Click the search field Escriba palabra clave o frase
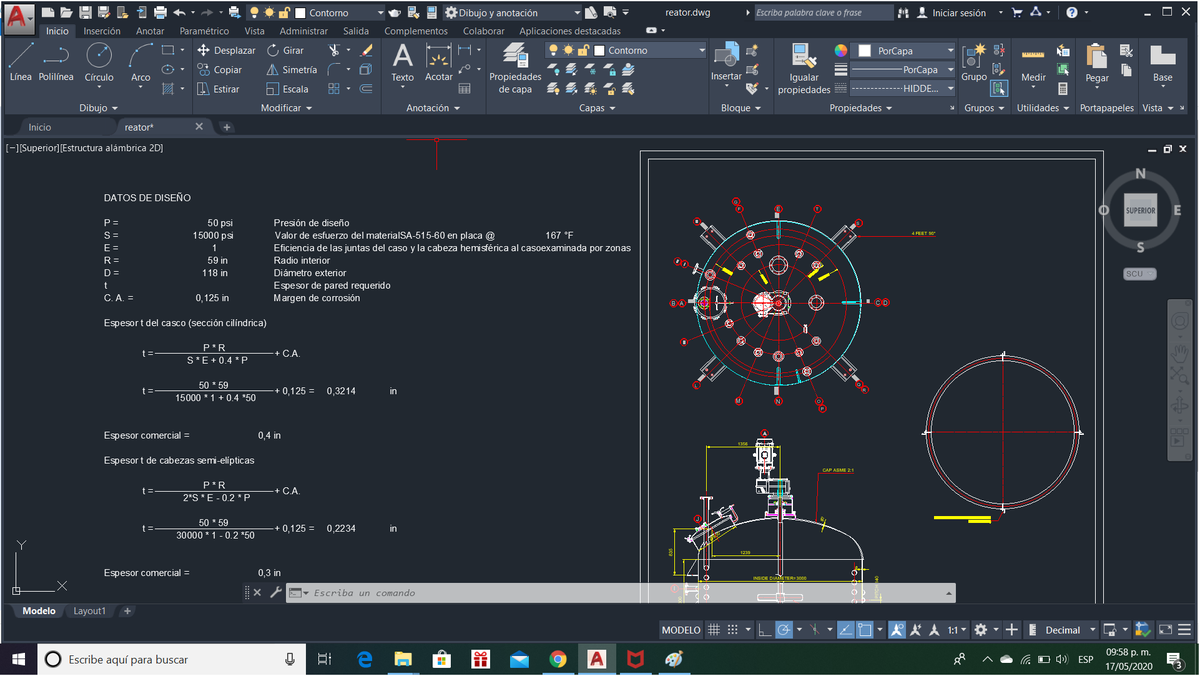 (822, 13)
